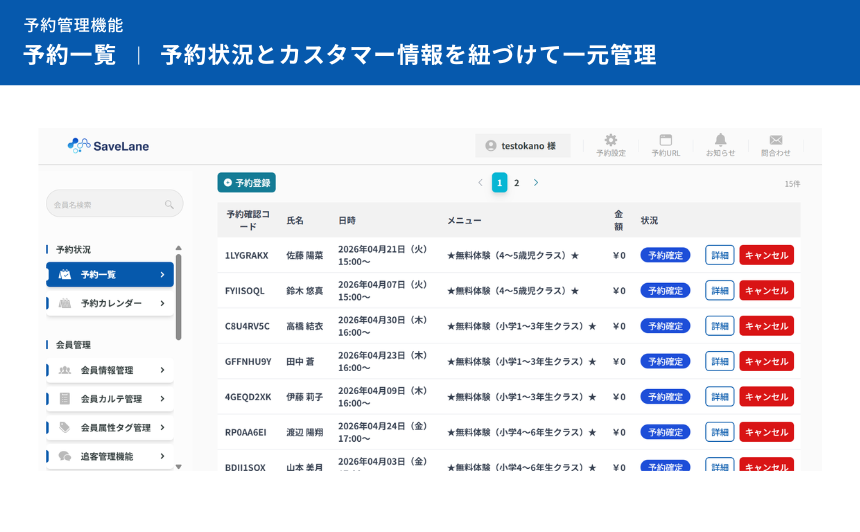
Task: Open 詳細 for reservation RP0AA6EI
Action: [720, 432]
